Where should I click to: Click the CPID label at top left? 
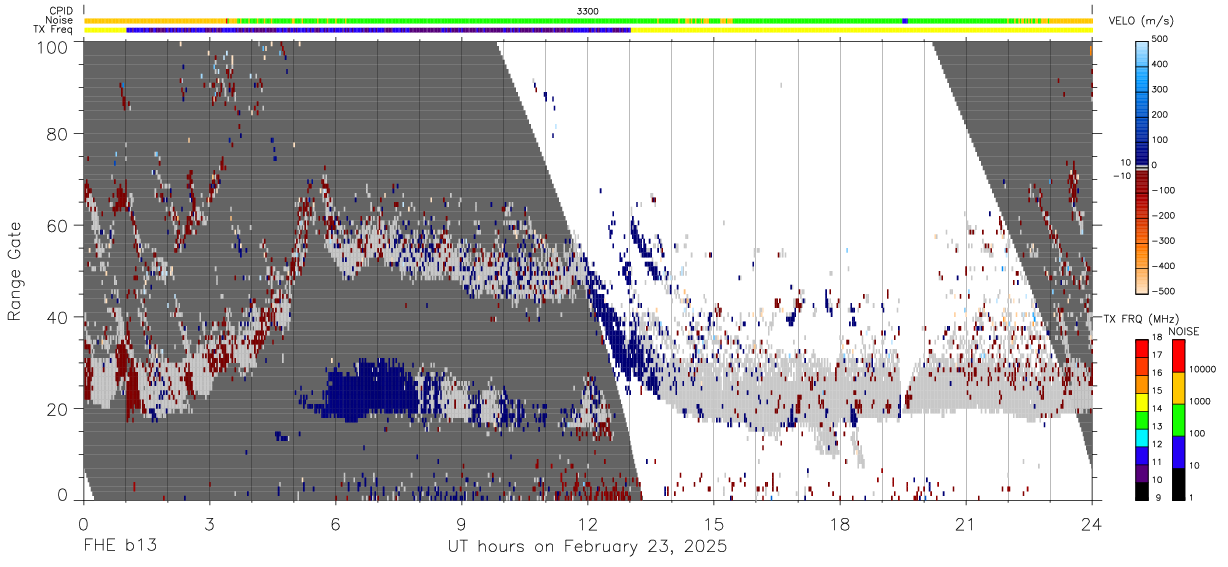[x=61, y=11]
